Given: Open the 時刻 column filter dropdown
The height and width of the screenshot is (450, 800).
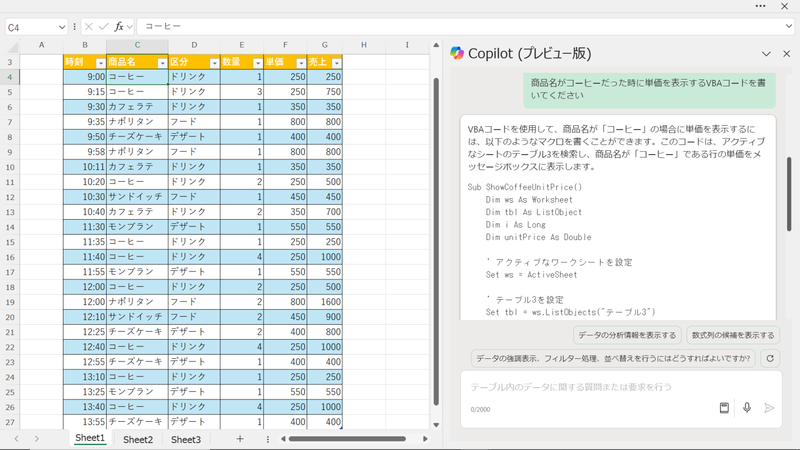Looking at the screenshot, I should coord(101,63).
